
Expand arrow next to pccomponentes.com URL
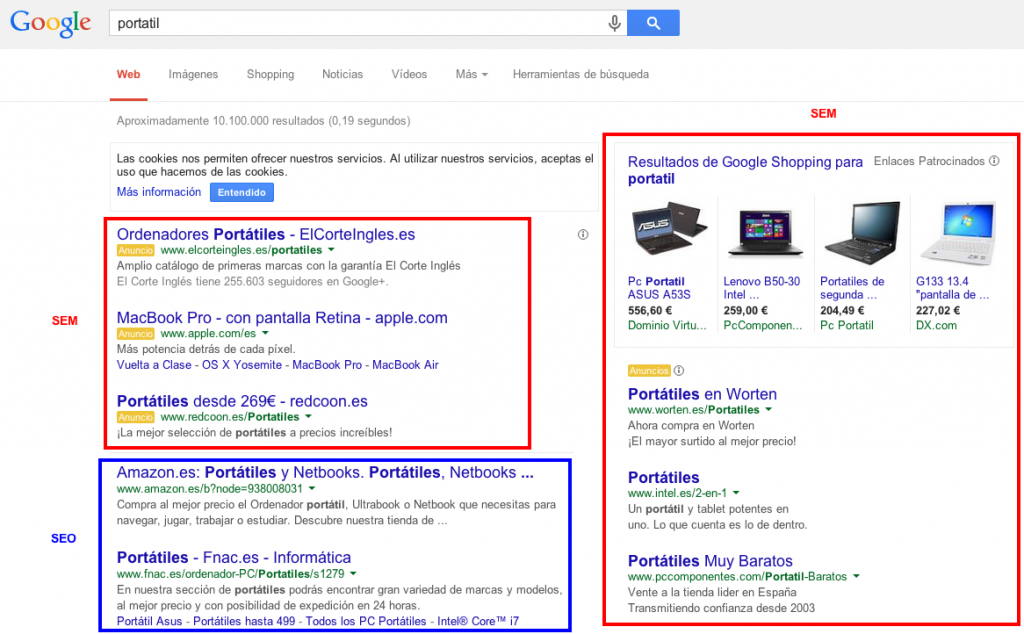pyautogui.click(x=856, y=577)
